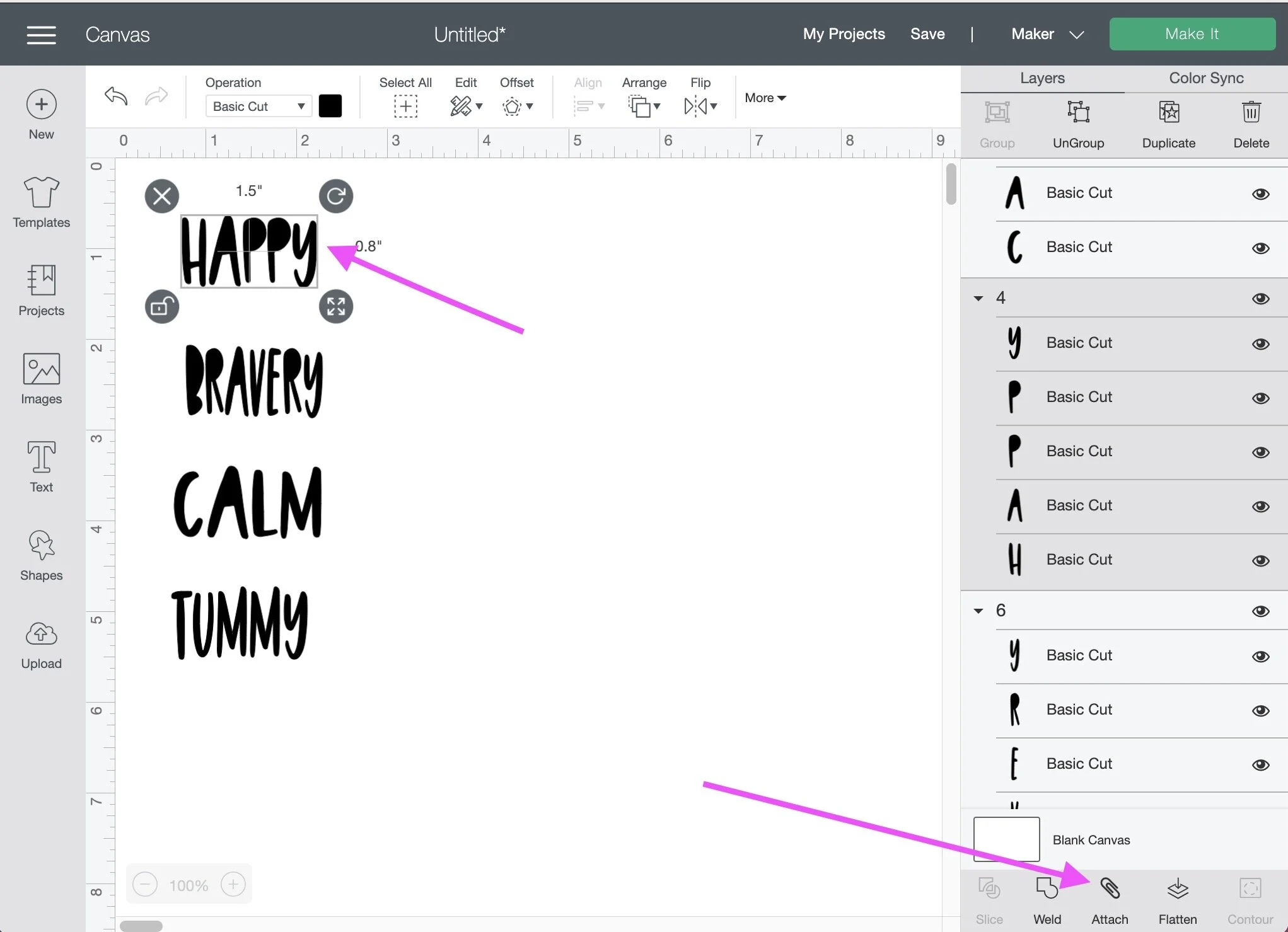The height and width of the screenshot is (932, 1288).
Task: Expand the More toolbar menu
Action: tap(765, 98)
